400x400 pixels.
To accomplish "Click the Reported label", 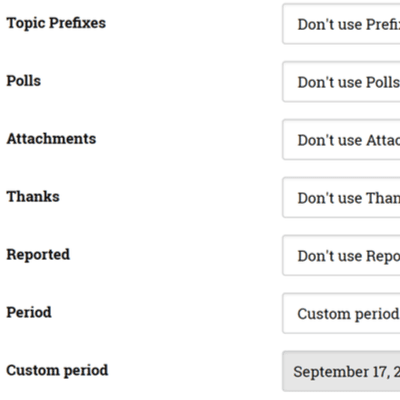I will pos(38,255).
